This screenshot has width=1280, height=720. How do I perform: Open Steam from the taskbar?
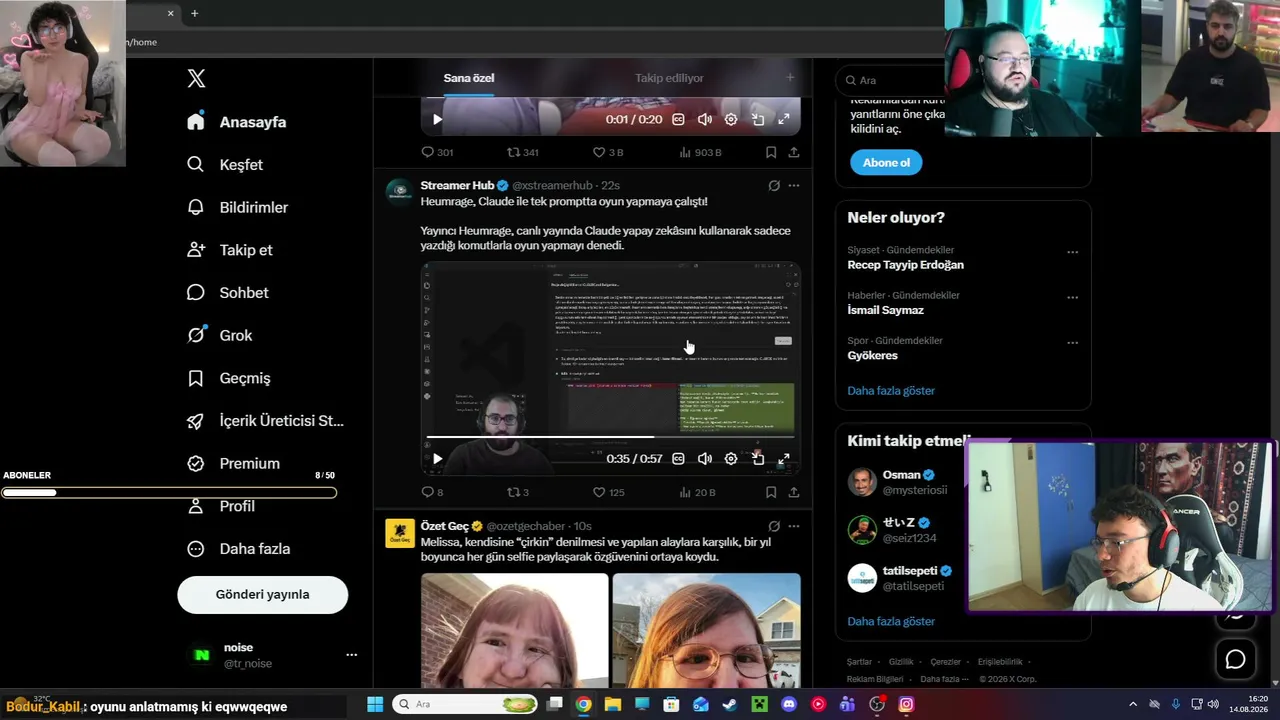730,704
